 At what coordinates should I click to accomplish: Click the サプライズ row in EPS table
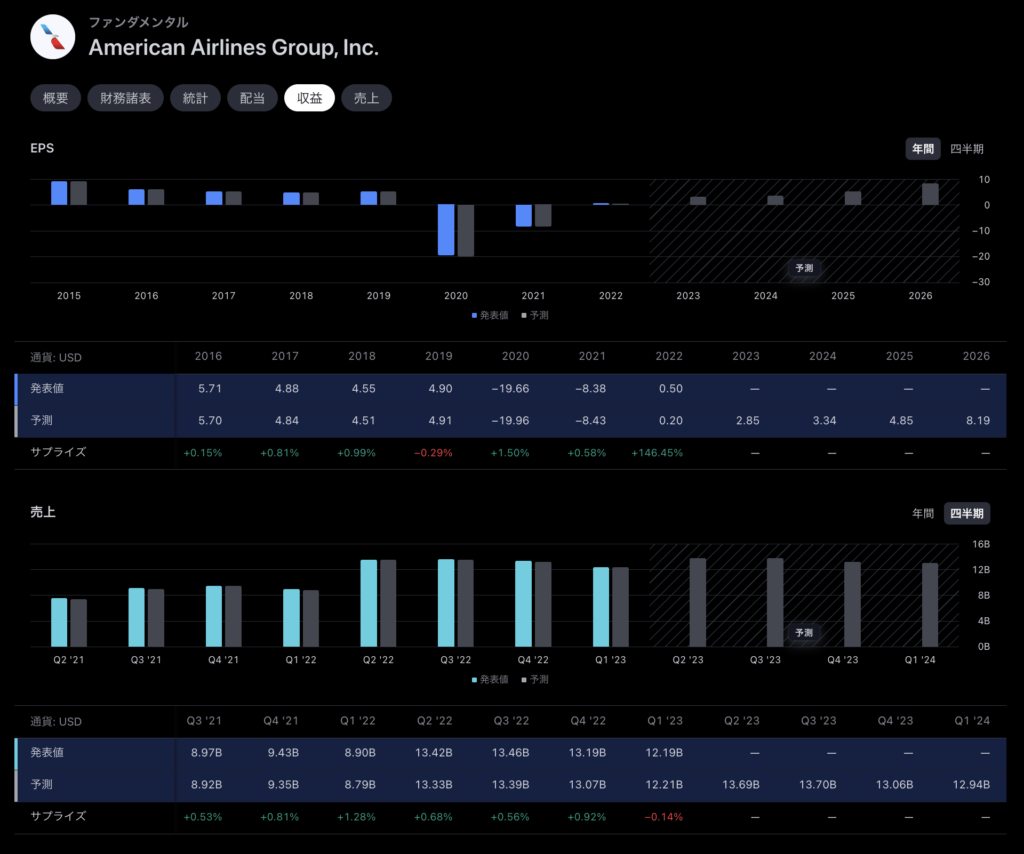511,452
